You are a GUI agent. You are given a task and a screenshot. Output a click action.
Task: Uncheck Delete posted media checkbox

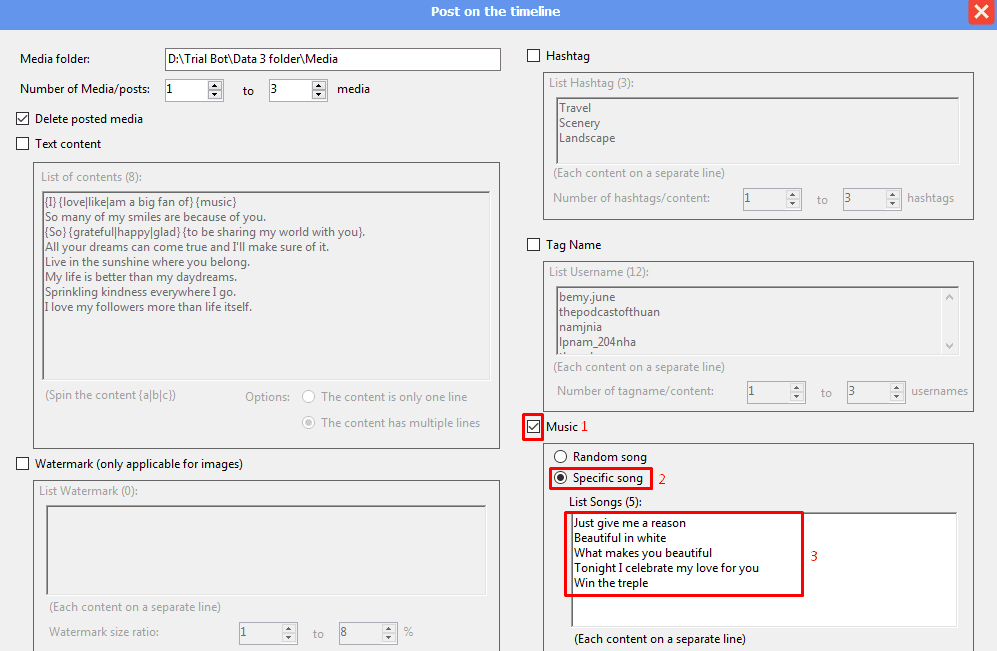tap(23, 119)
